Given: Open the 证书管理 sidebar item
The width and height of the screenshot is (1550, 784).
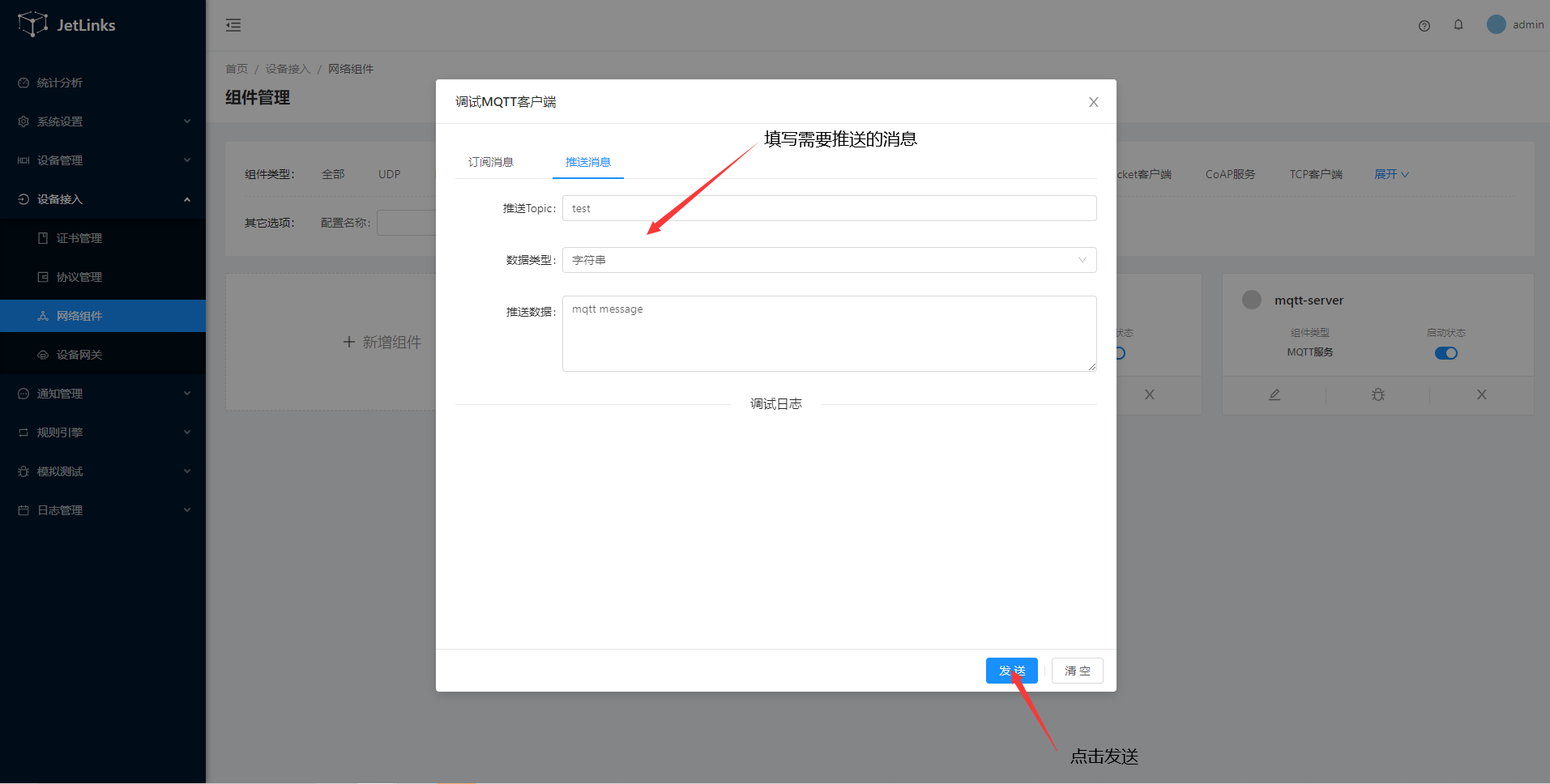Looking at the screenshot, I should pyautogui.click(x=79, y=237).
